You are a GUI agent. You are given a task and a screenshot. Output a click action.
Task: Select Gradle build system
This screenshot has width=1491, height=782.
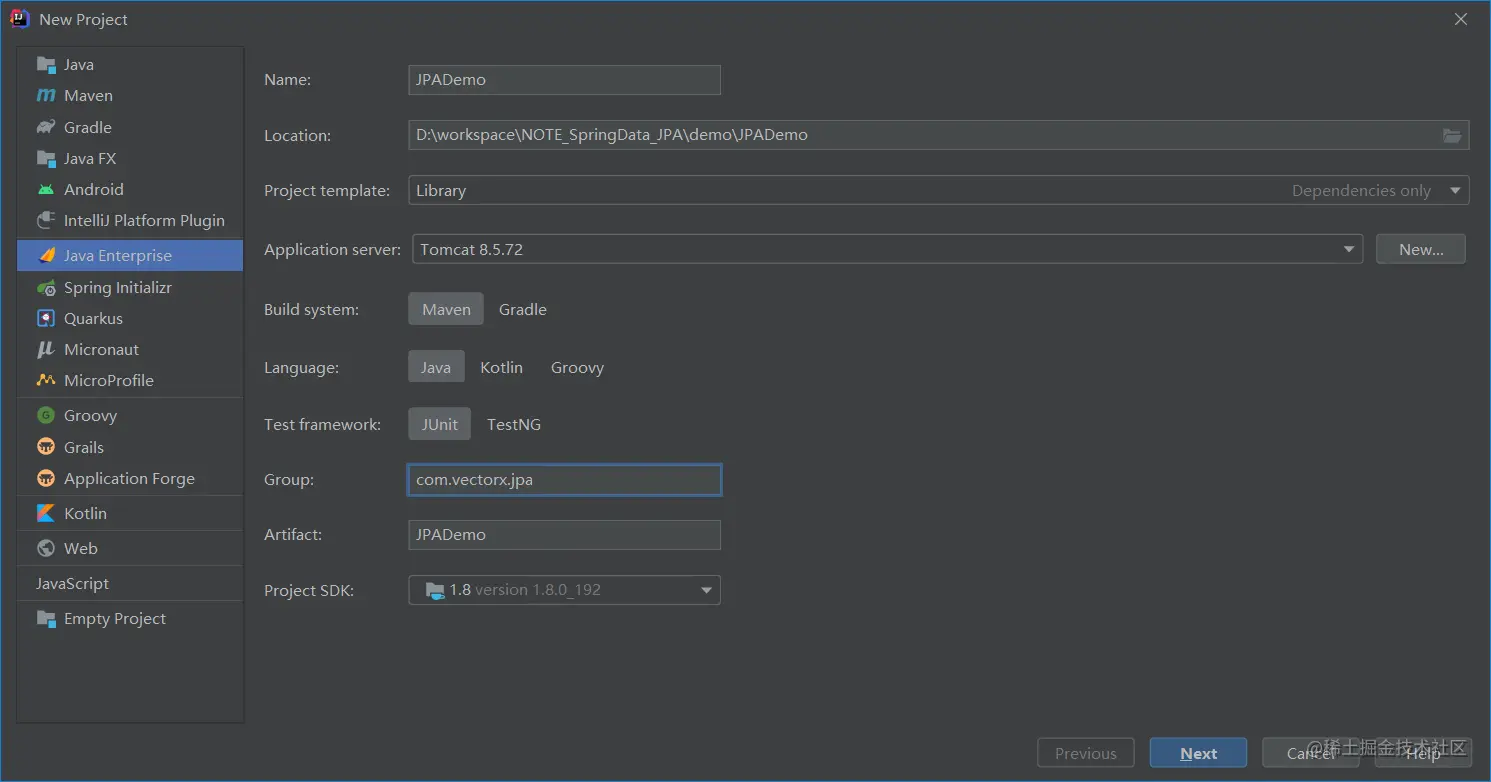click(523, 309)
